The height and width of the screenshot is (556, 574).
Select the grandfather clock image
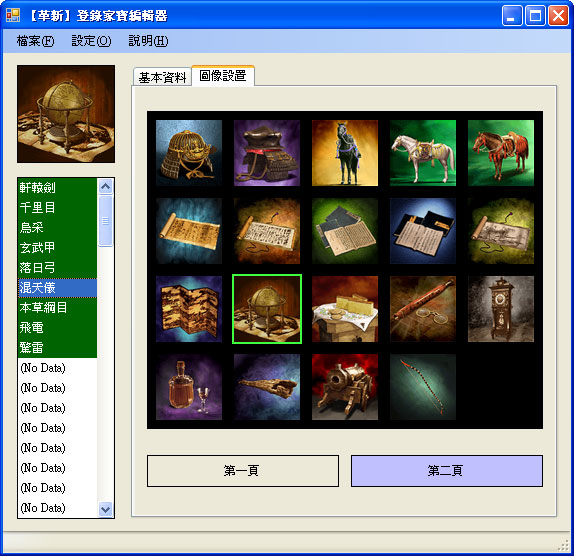501,309
